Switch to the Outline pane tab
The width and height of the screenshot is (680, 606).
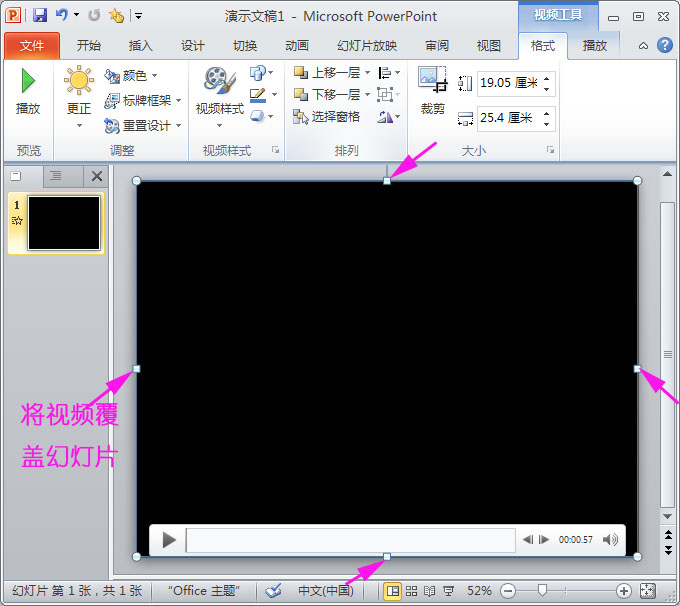[x=56, y=176]
